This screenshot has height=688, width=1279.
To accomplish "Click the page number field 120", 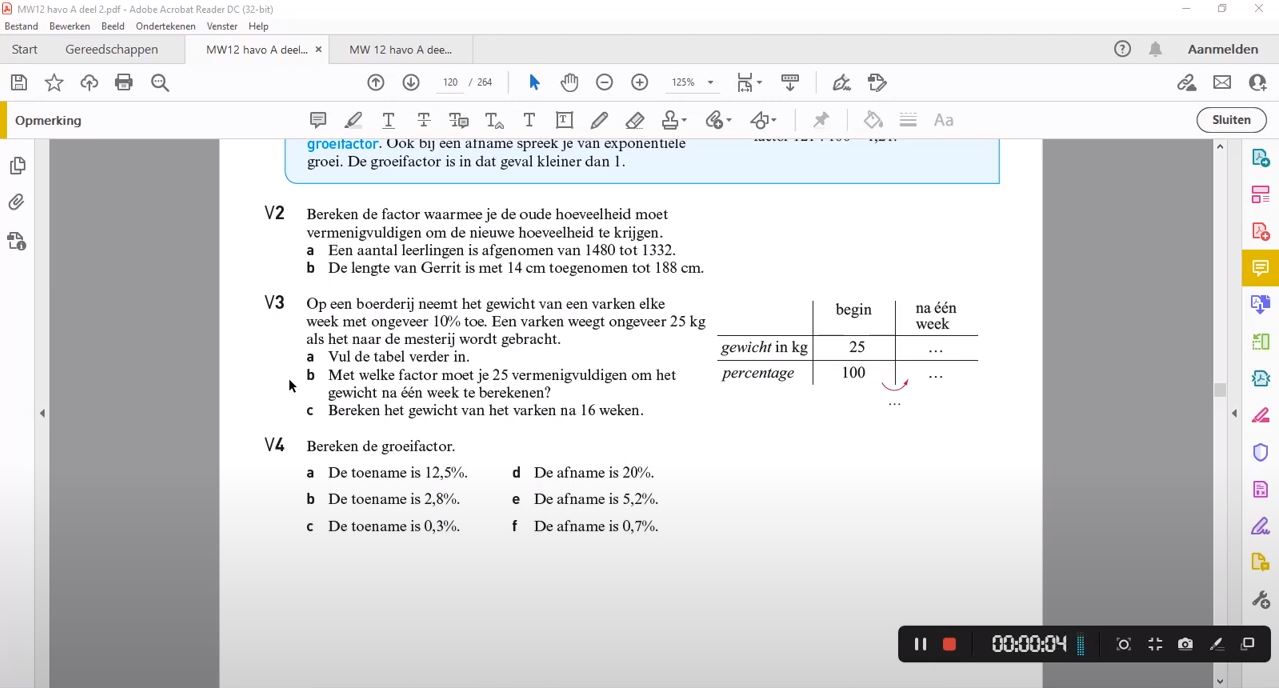I will pos(450,83).
